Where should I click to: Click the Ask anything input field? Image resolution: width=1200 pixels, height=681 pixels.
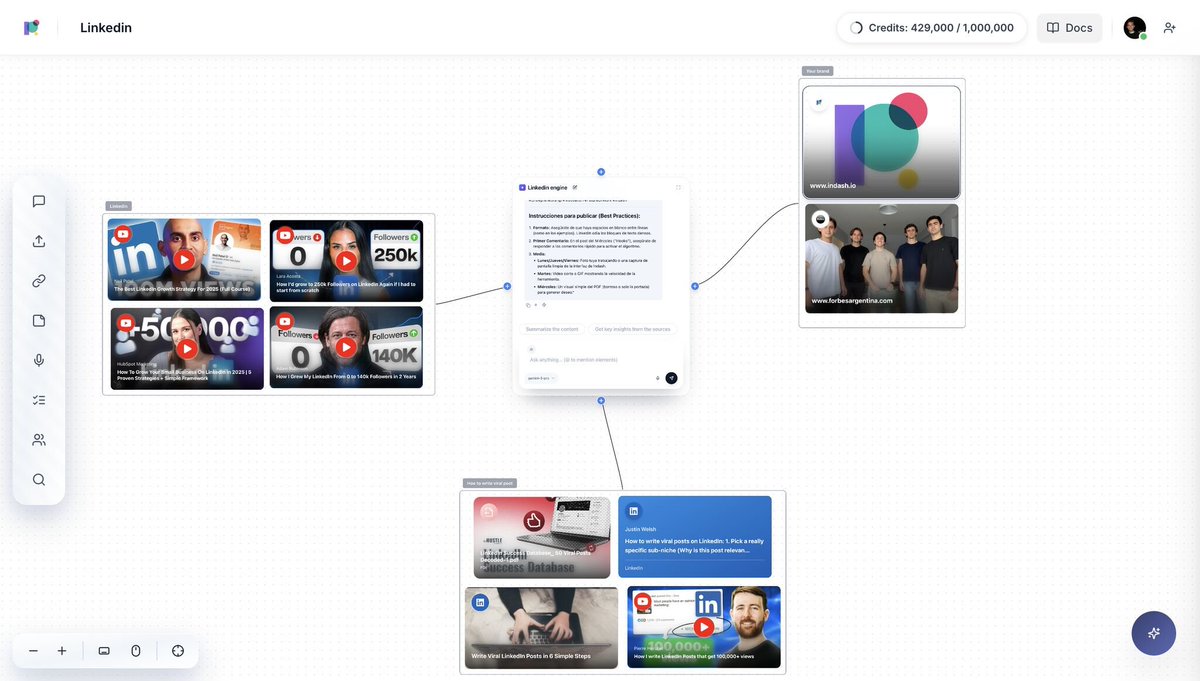point(600,359)
